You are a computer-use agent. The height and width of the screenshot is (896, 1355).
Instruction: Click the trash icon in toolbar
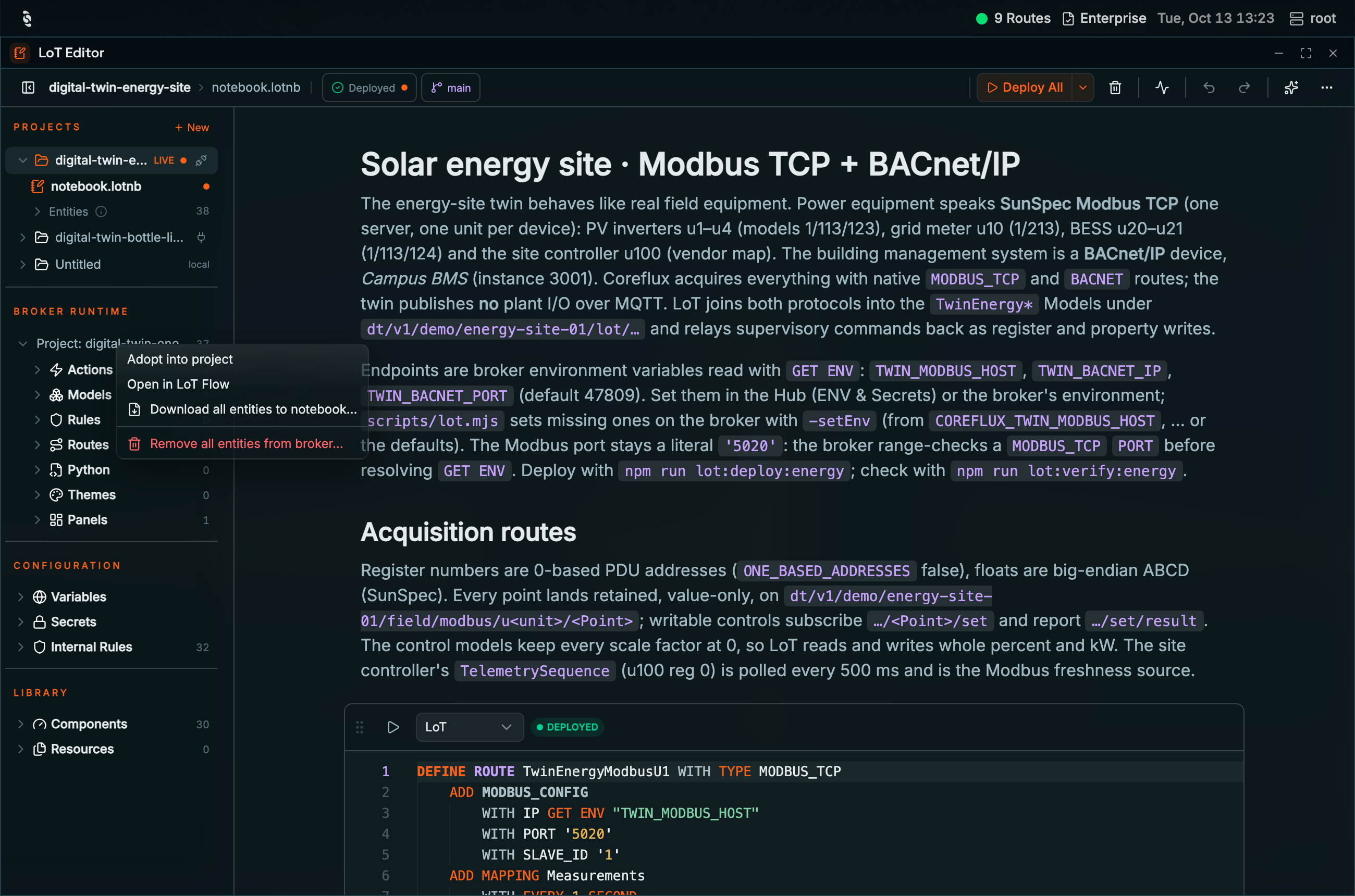click(1115, 88)
